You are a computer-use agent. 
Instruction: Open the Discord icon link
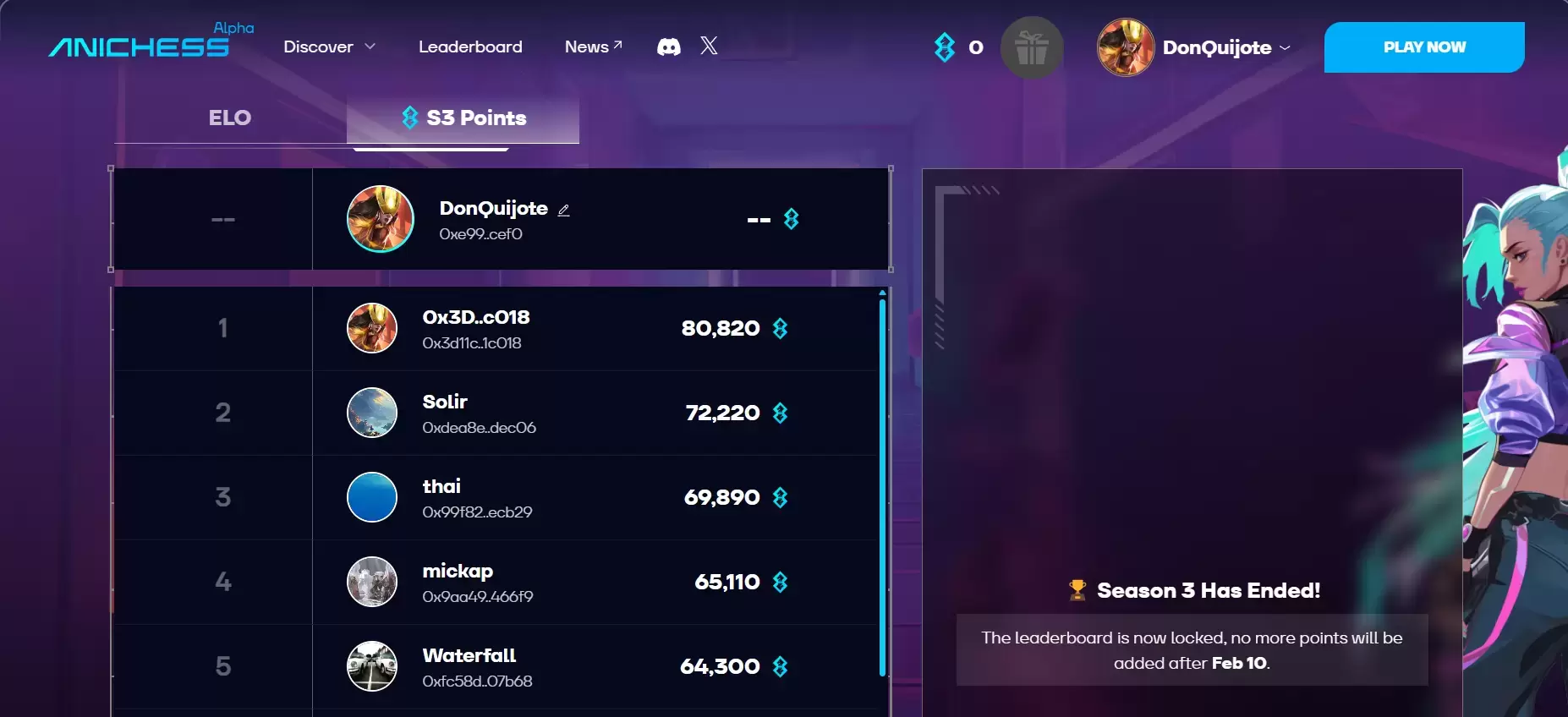pos(669,47)
